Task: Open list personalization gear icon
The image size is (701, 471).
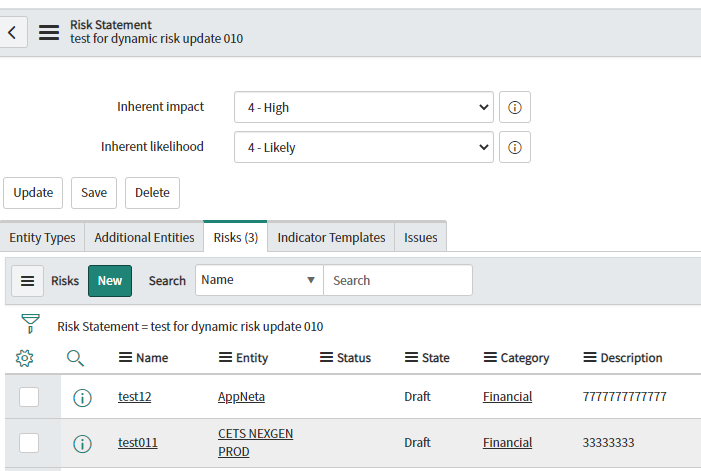Action: (x=25, y=357)
